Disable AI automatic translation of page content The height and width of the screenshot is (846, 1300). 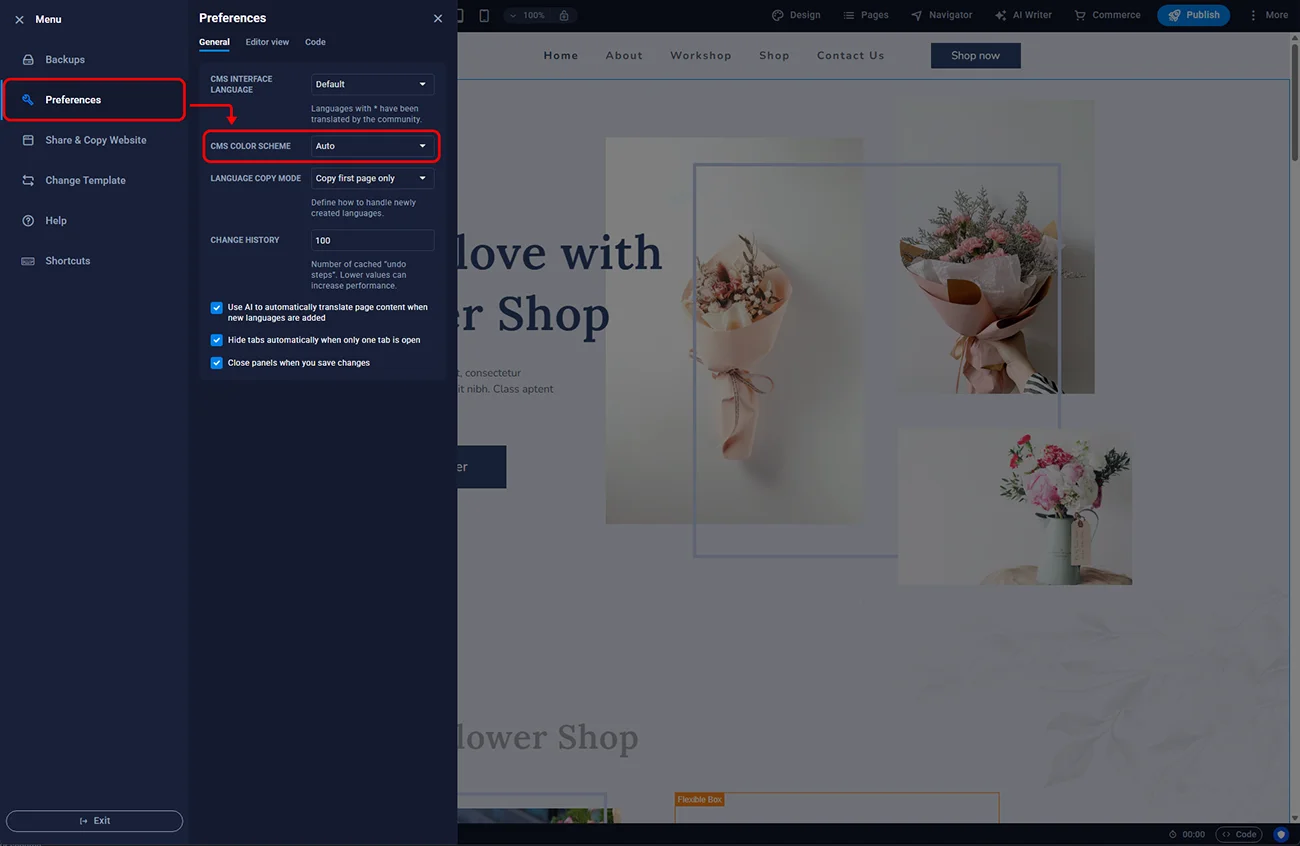(217, 308)
